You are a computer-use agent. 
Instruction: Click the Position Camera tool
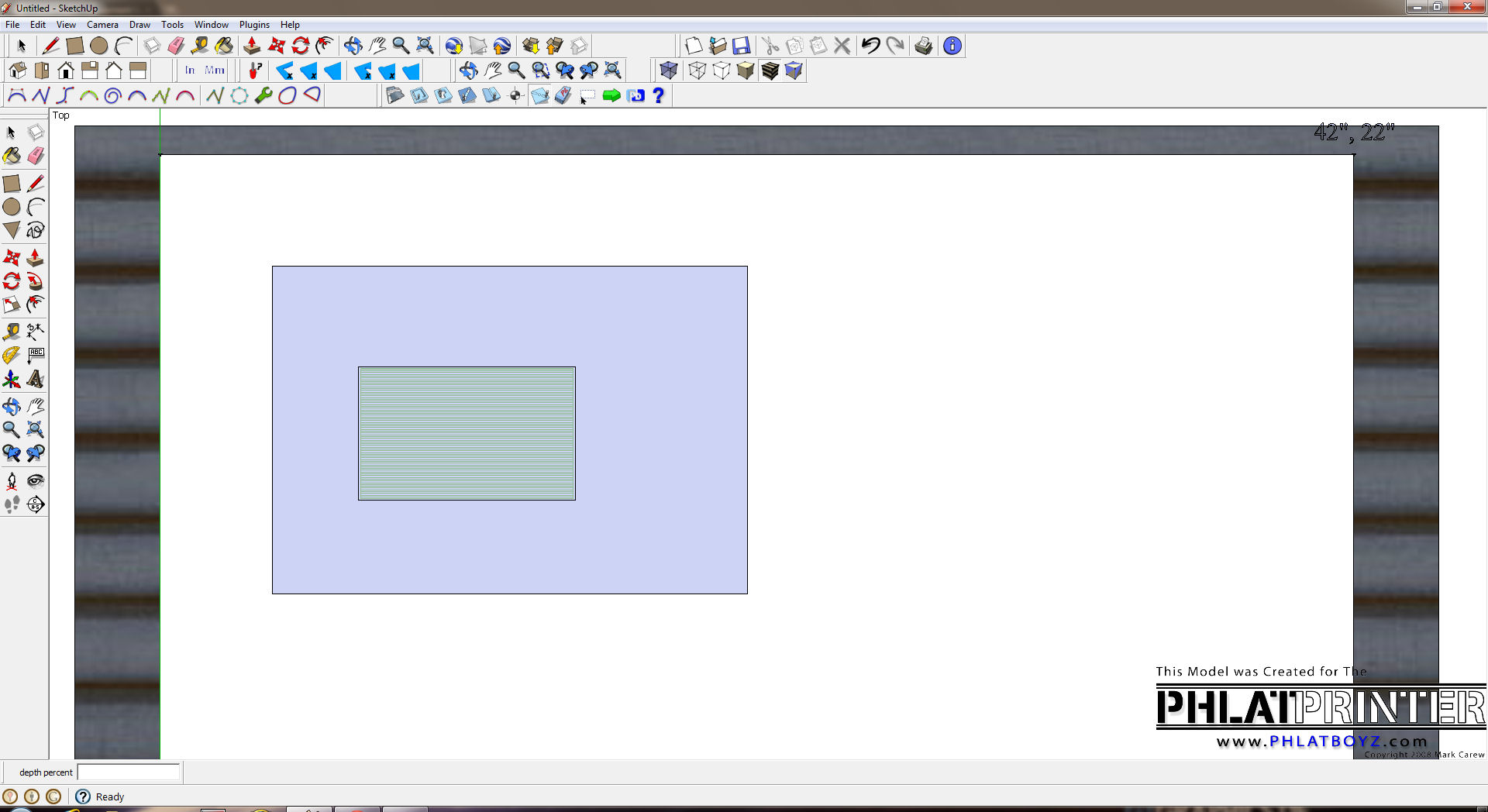pyautogui.click(x=12, y=481)
